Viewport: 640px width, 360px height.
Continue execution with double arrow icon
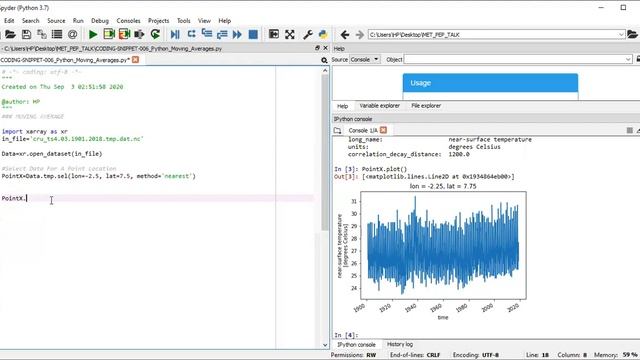pos(237,34)
